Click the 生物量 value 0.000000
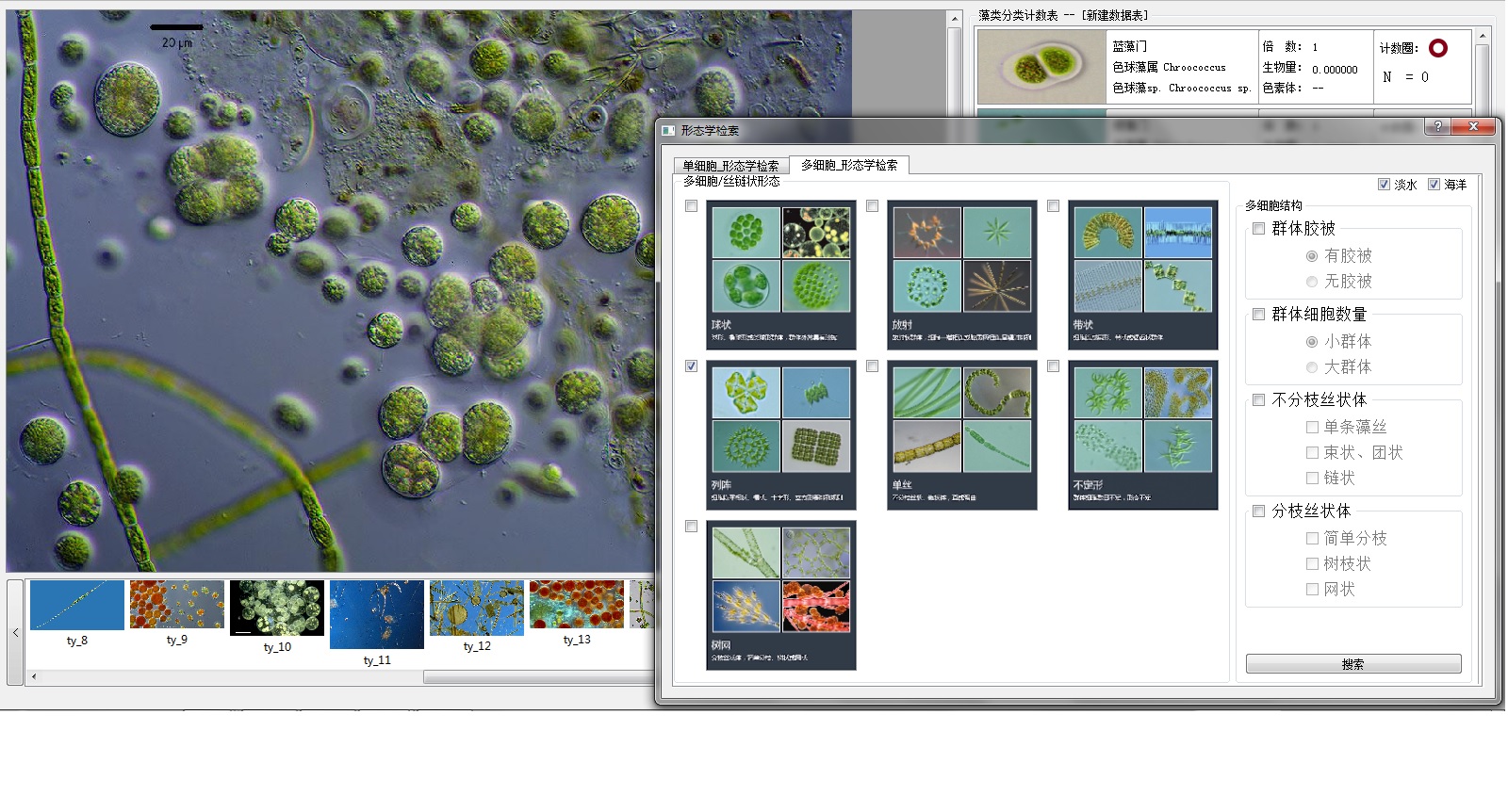The width and height of the screenshot is (1508, 812). coord(1335,70)
